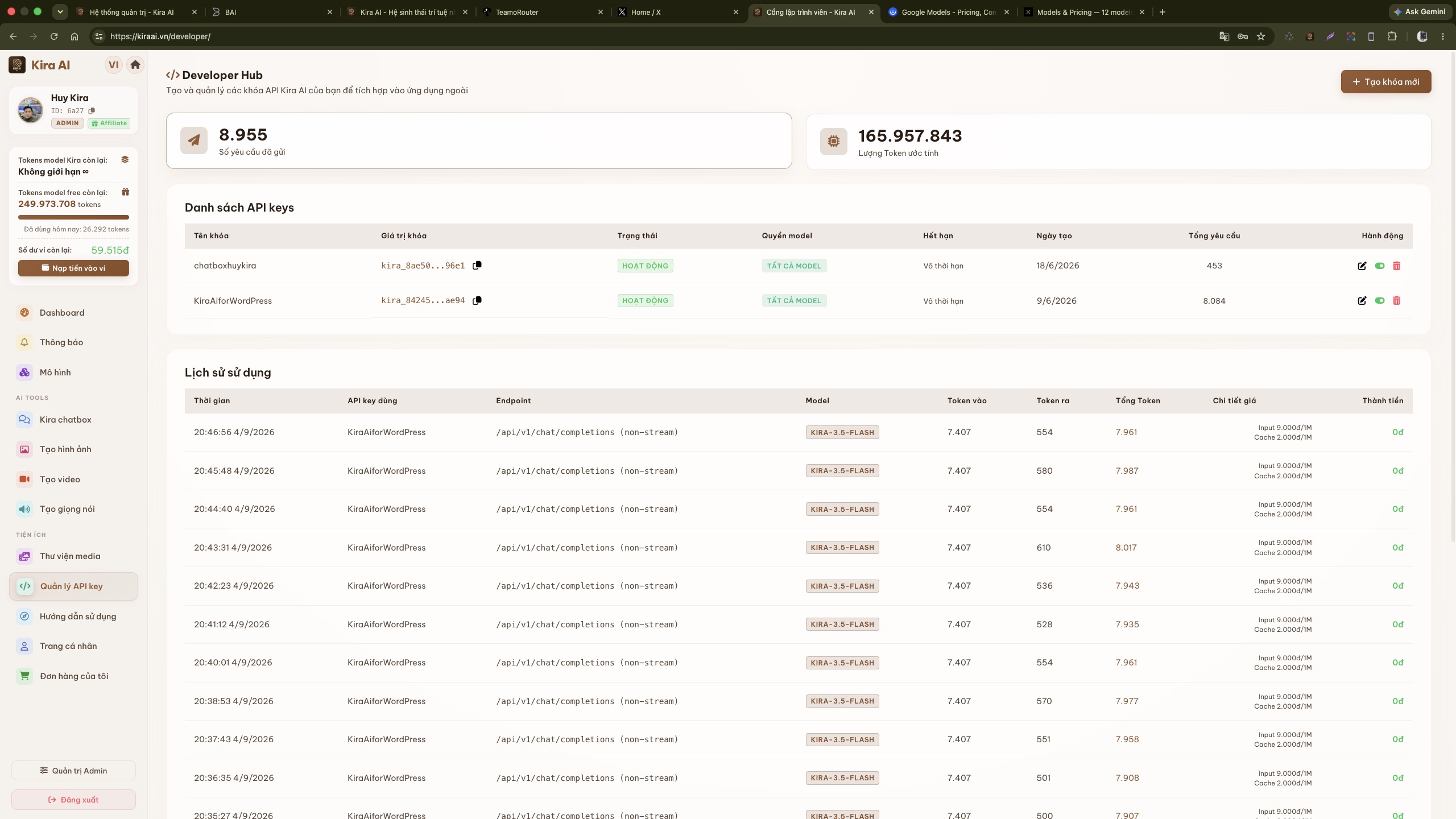This screenshot has width=1456, height=819.
Task: Click the Affiliate badge
Action: [x=109, y=123]
